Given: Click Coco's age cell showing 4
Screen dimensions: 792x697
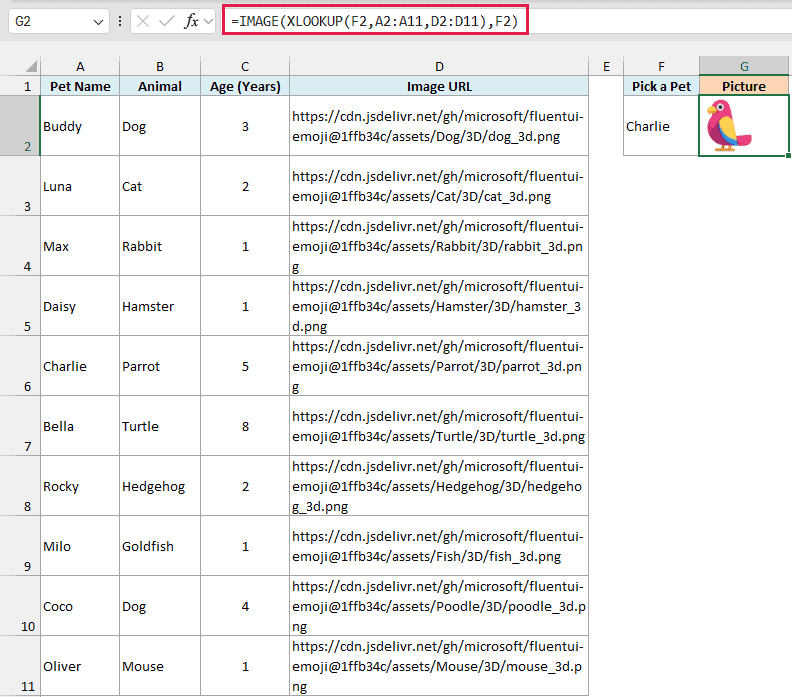Looking at the screenshot, I should 245,606.
